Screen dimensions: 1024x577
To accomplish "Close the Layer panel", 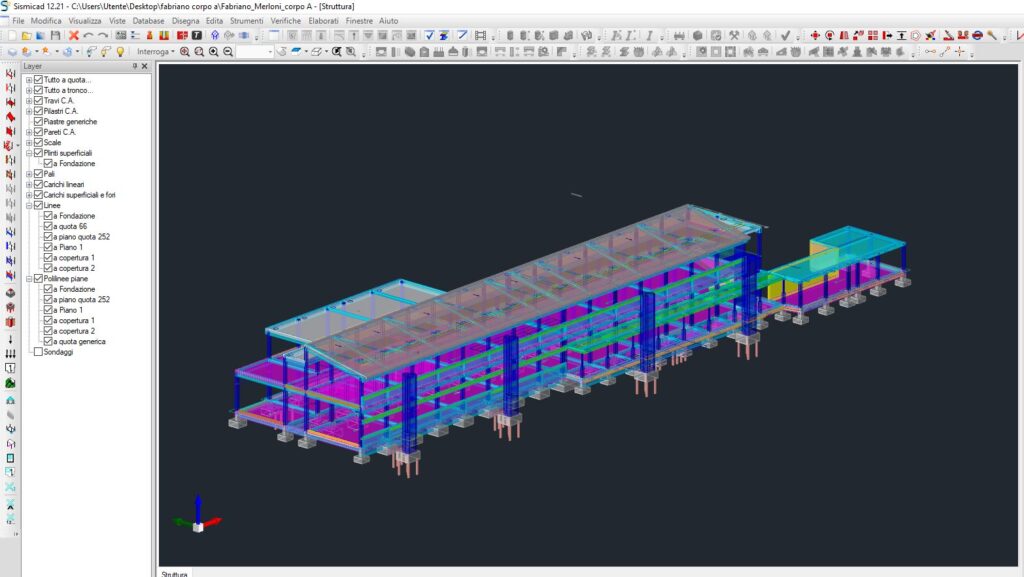I will 144,66.
